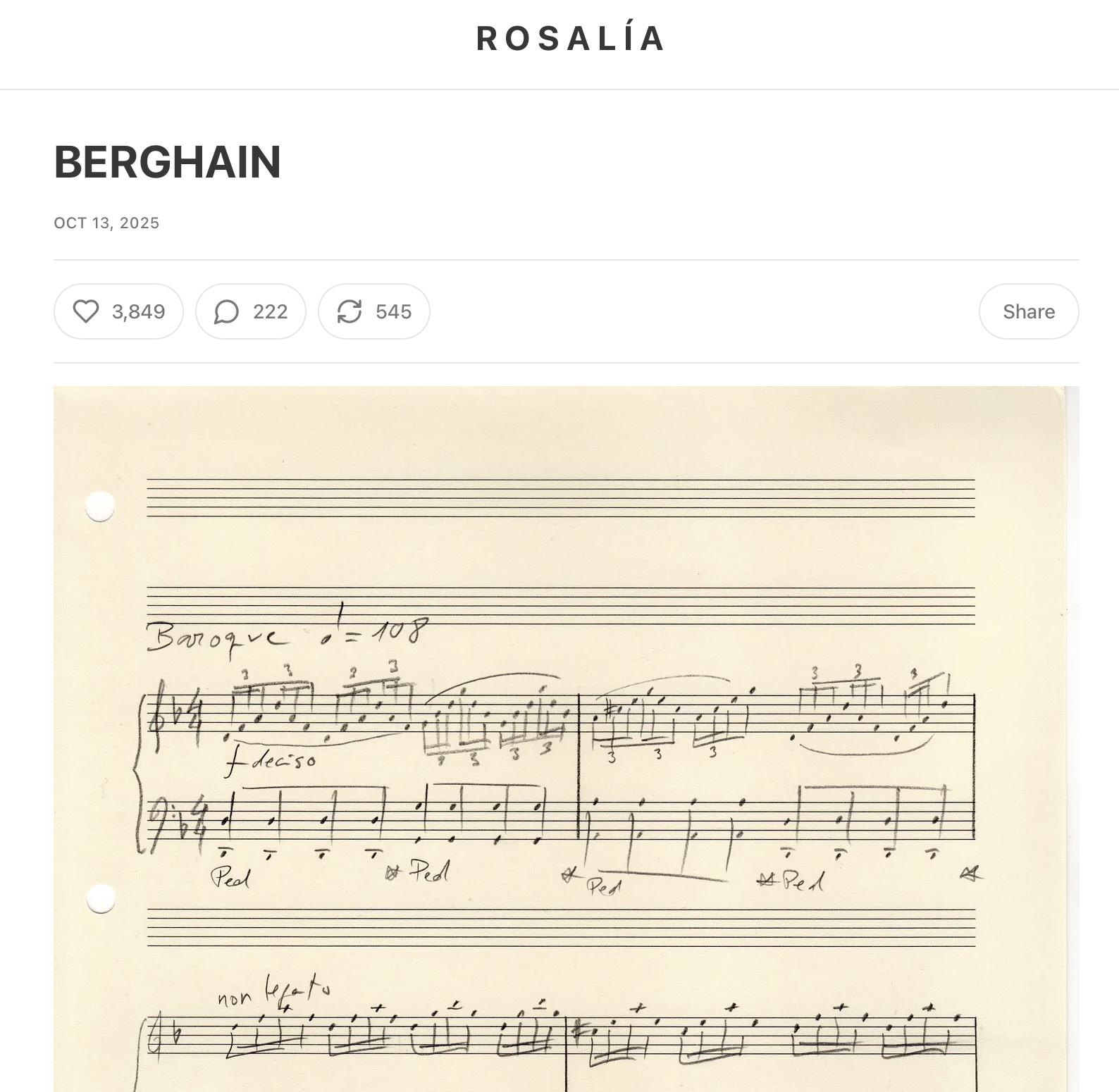
Task: Click the Oct 13, 2025 post date
Action: click(x=106, y=223)
